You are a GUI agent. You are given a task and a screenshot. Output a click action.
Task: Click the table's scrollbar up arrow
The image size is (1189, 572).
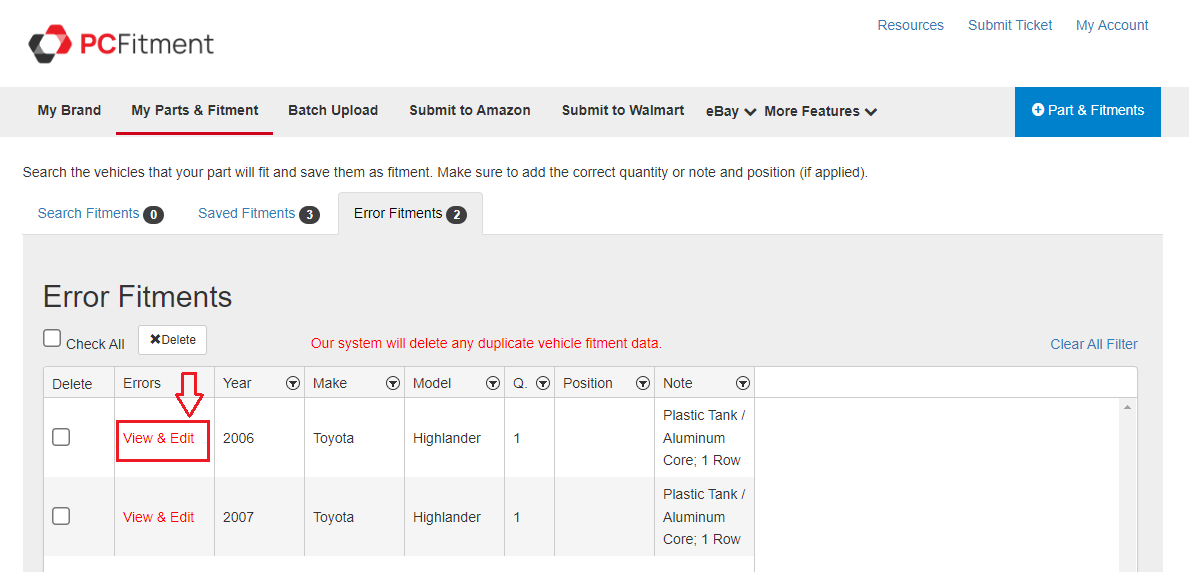coord(1128,407)
